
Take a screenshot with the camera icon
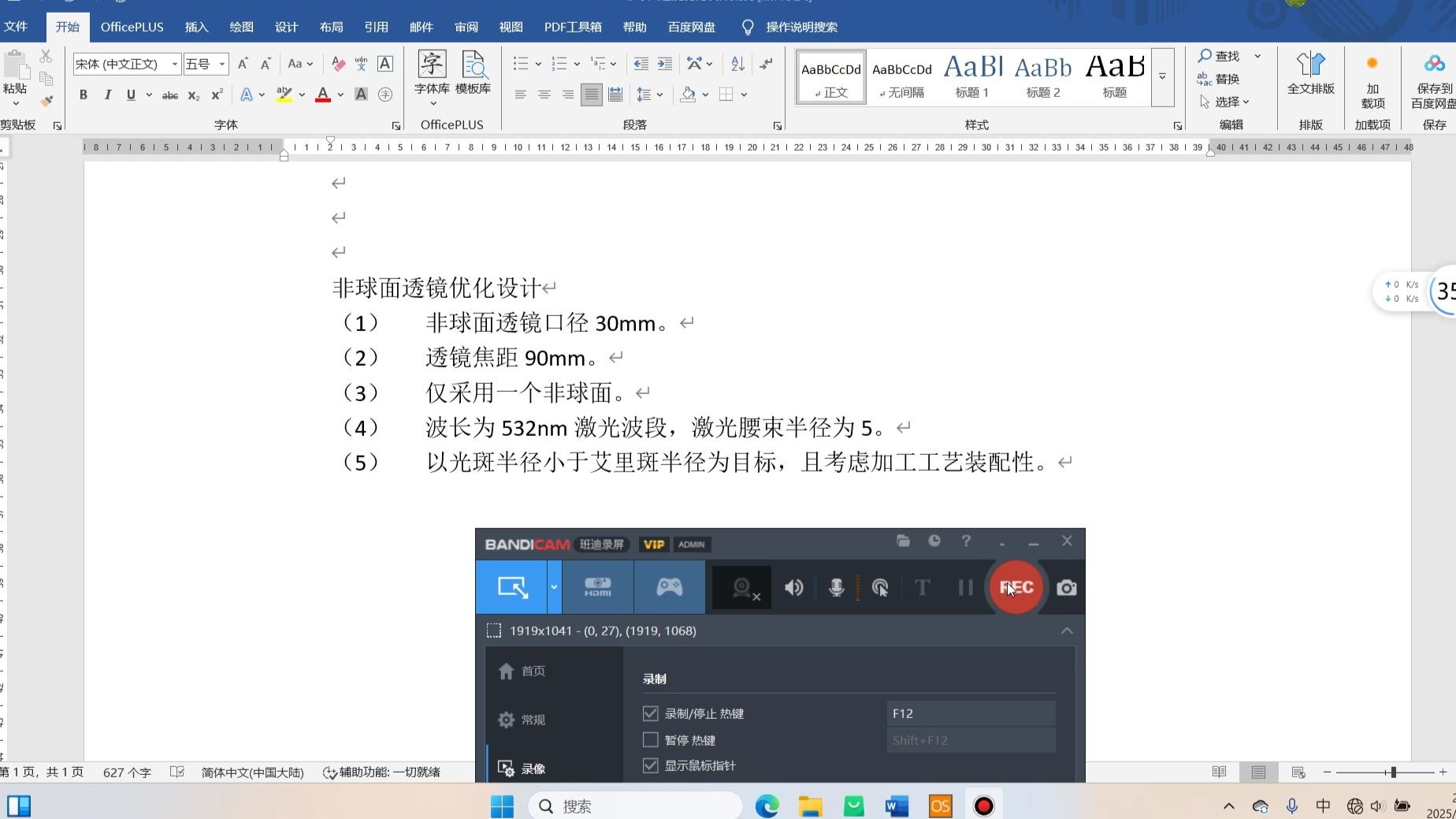coord(1066,586)
